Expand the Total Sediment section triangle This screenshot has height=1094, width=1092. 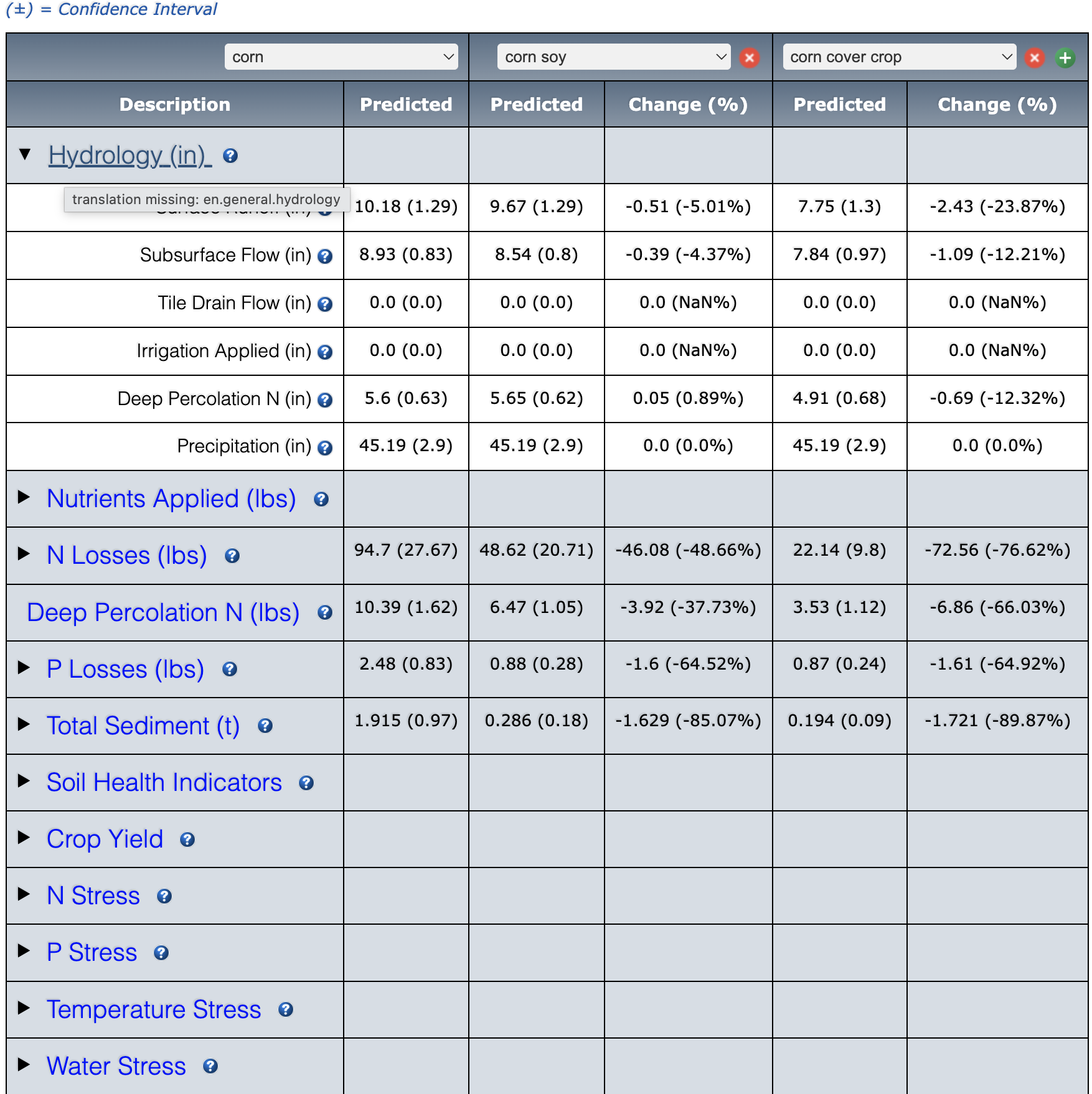(x=24, y=724)
